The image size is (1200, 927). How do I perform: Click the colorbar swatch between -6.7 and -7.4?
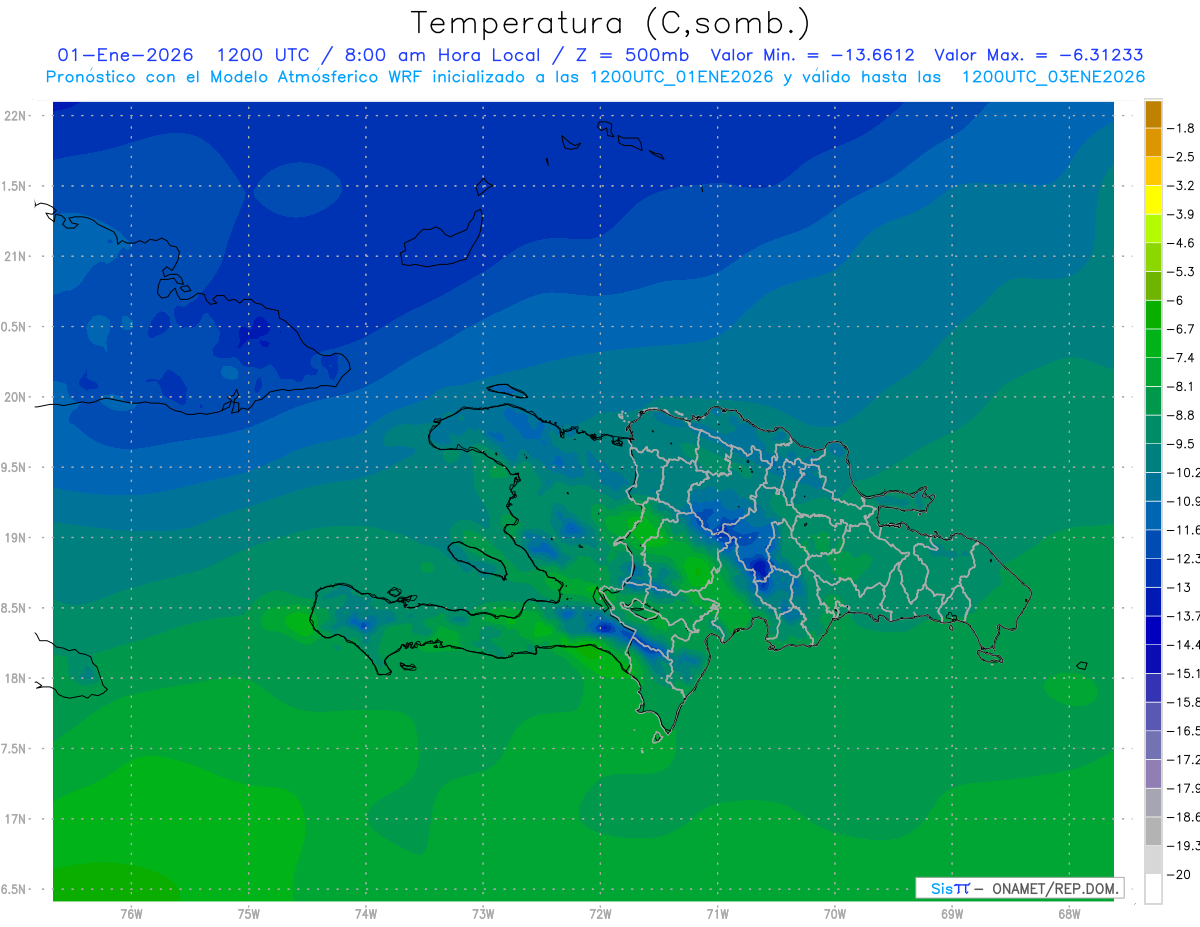(1153, 343)
